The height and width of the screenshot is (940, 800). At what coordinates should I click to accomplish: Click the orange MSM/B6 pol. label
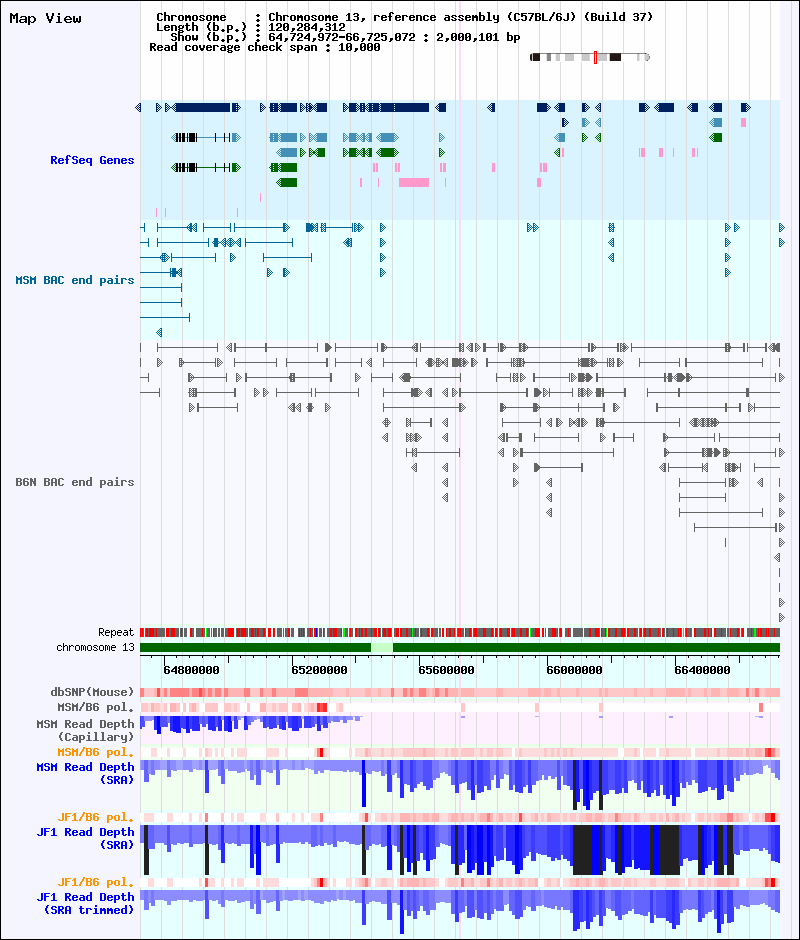click(x=95, y=752)
